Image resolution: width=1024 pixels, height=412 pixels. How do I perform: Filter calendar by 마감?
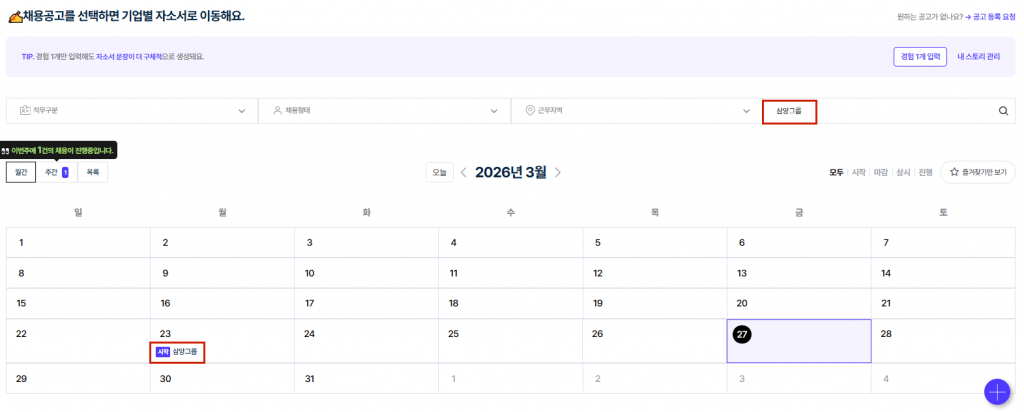(x=881, y=172)
